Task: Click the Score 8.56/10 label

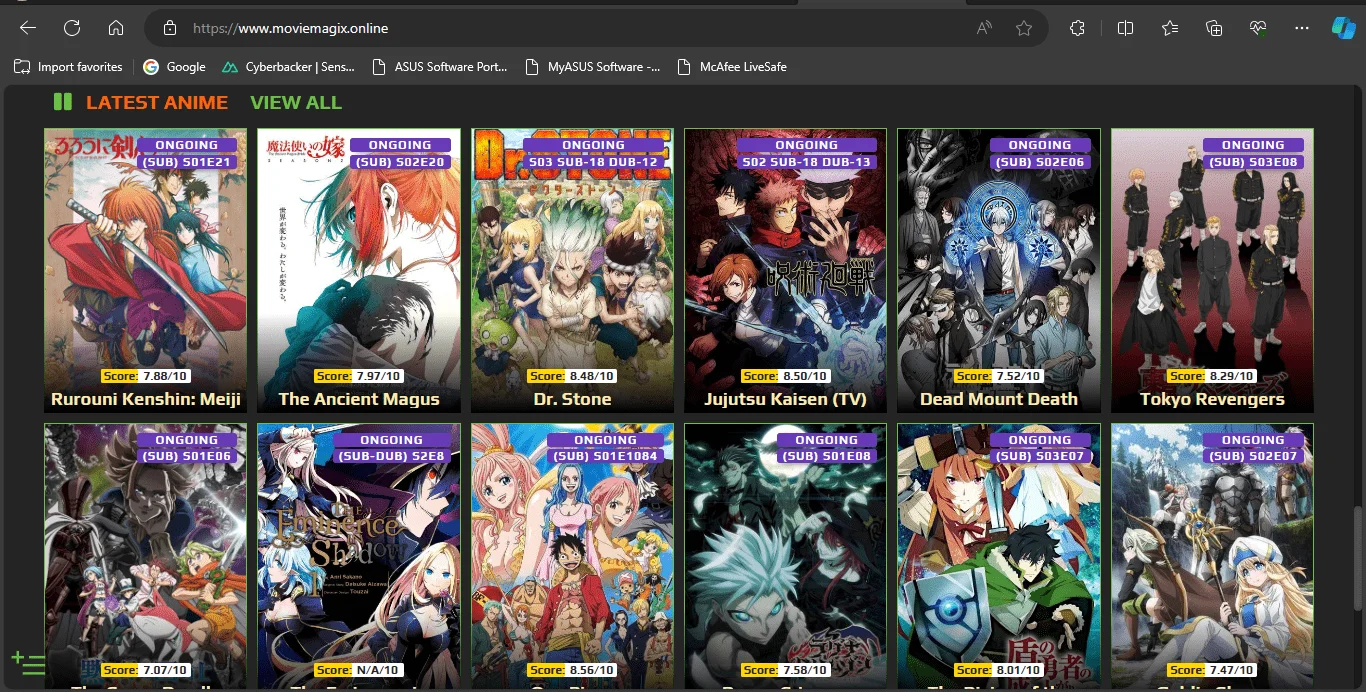Action: pyautogui.click(x=572, y=670)
